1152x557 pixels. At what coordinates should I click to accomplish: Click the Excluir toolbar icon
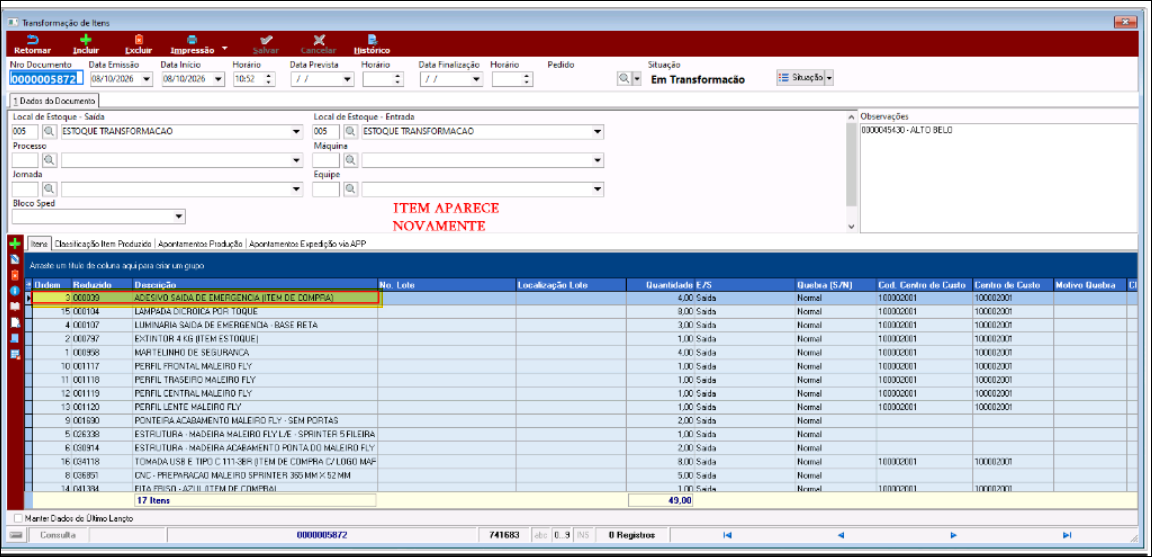(x=138, y=39)
